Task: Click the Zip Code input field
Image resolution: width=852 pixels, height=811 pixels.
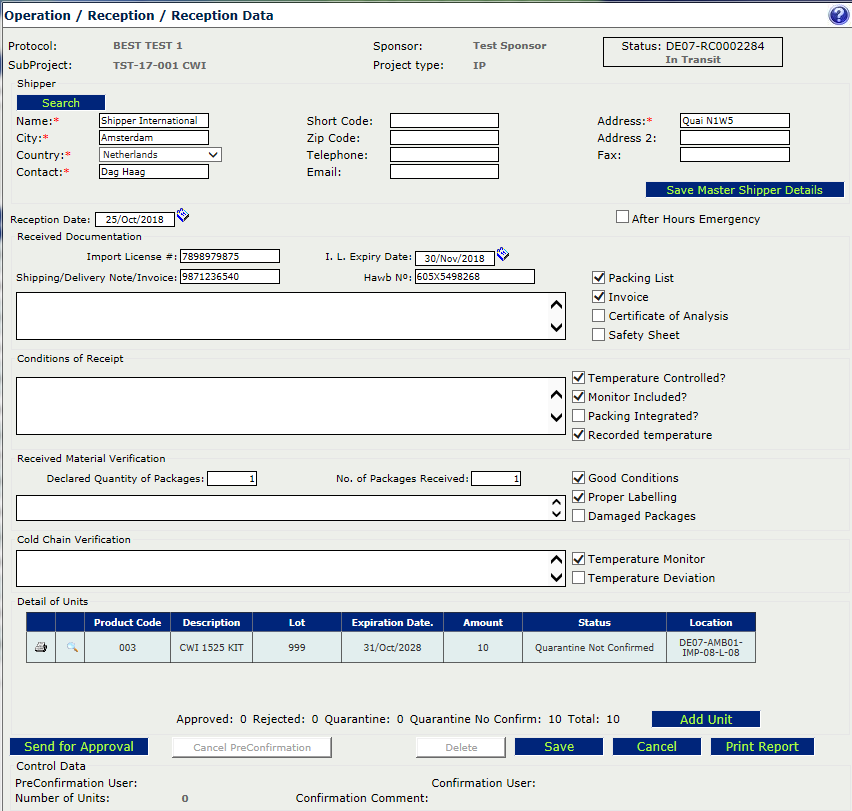Action: tap(444, 137)
